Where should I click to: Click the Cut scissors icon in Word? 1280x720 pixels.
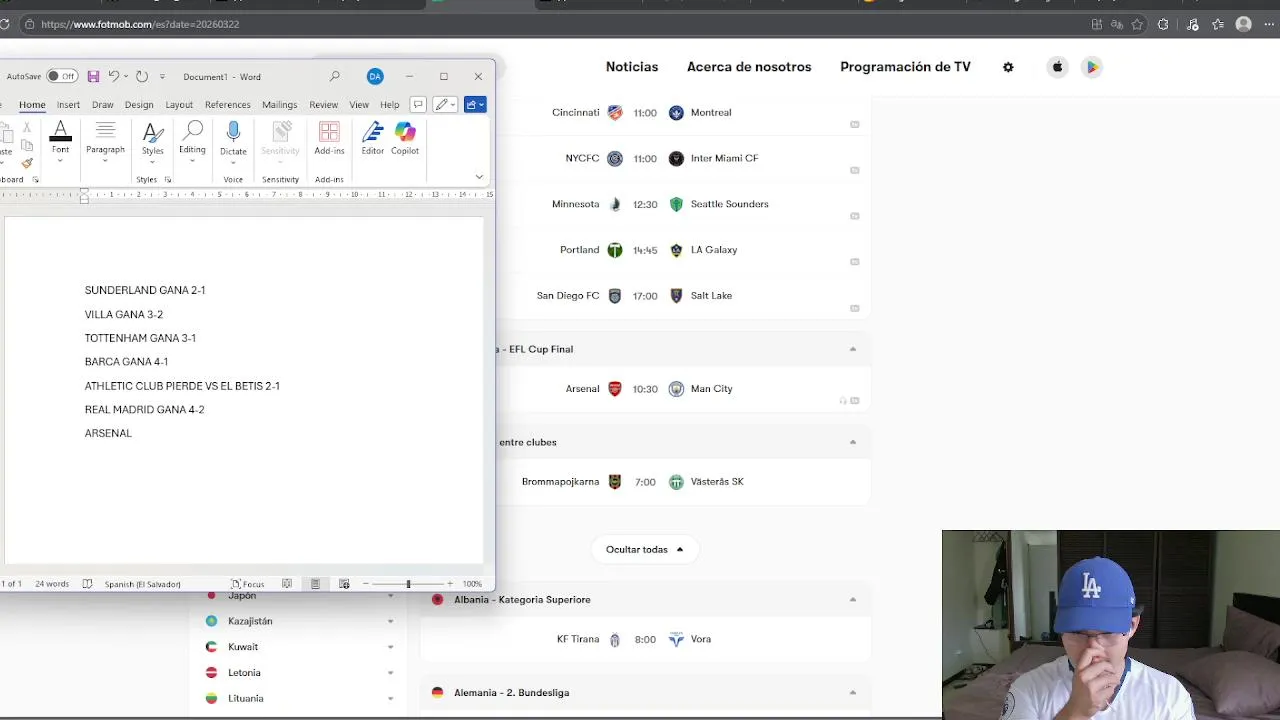[27, 128]
